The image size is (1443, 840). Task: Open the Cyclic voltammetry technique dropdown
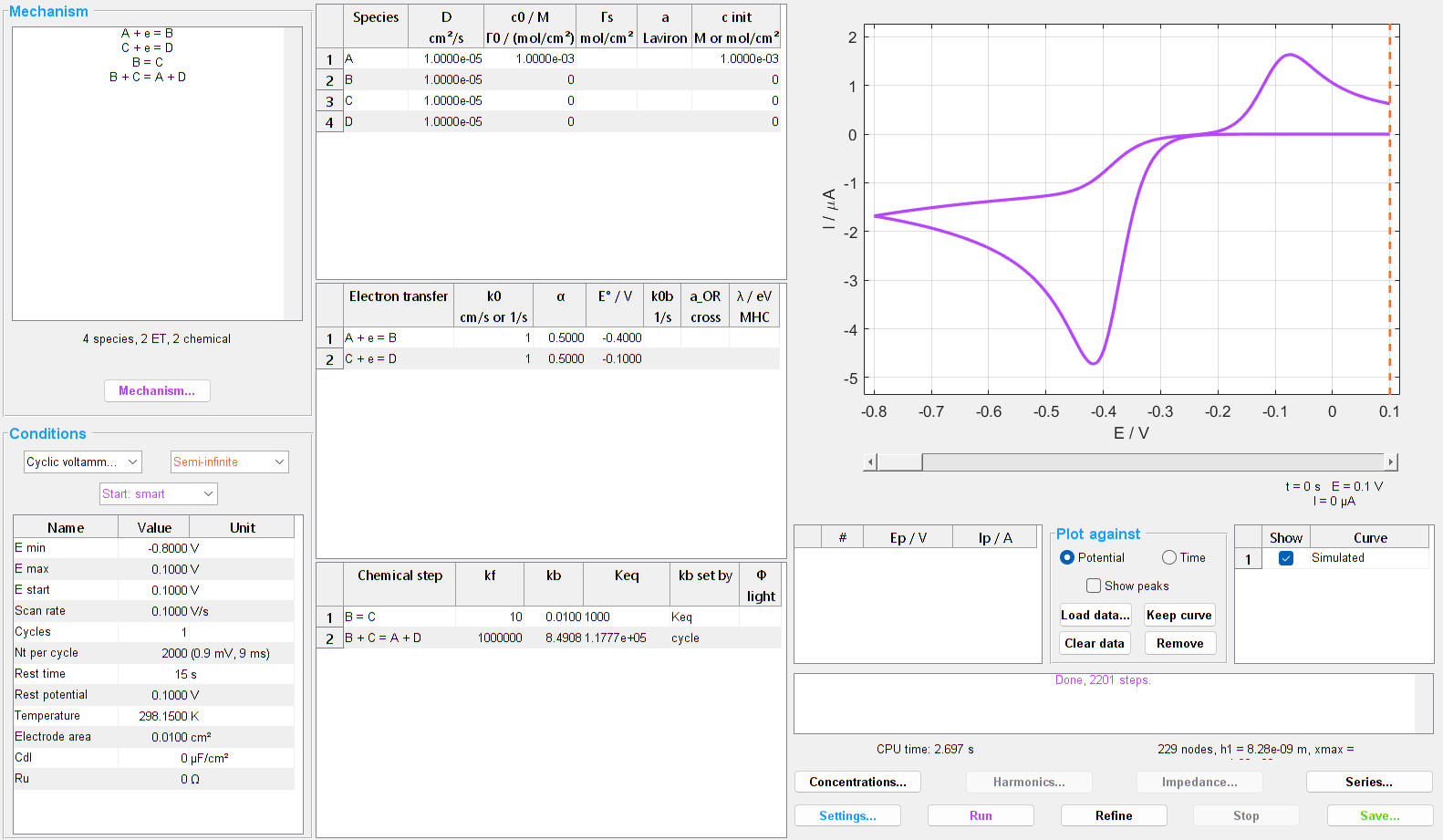[83, 462]
